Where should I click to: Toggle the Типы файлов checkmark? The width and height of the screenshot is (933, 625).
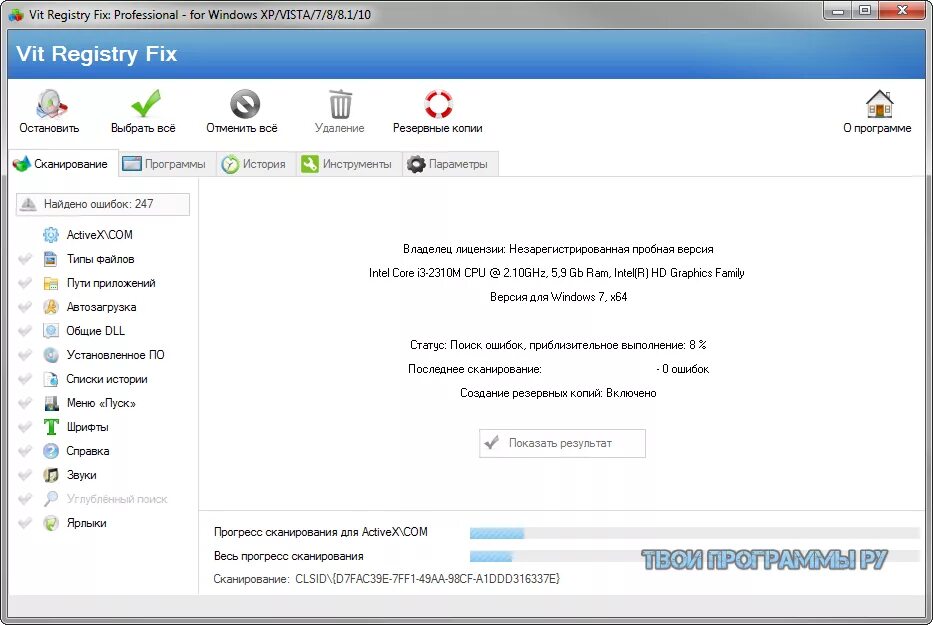(x=25, y=259)
